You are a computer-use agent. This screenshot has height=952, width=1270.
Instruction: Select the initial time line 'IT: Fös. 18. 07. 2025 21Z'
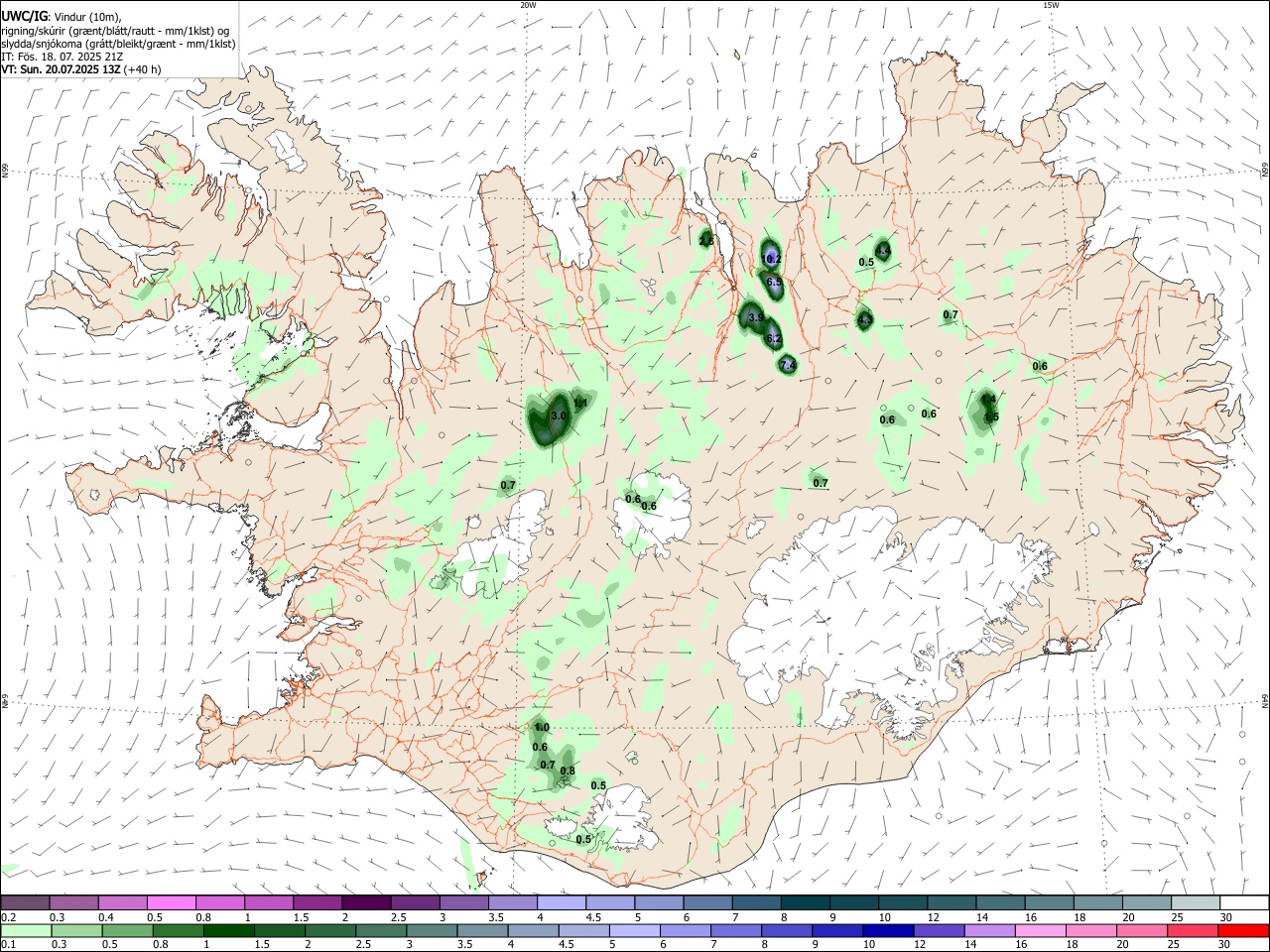pos(63,57)
